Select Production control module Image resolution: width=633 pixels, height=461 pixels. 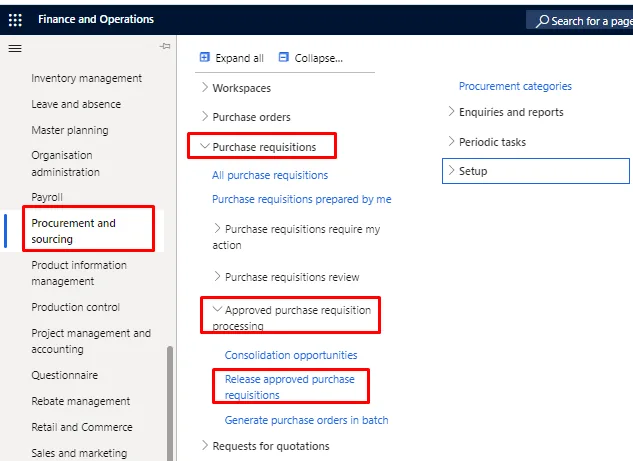(75, 307)
